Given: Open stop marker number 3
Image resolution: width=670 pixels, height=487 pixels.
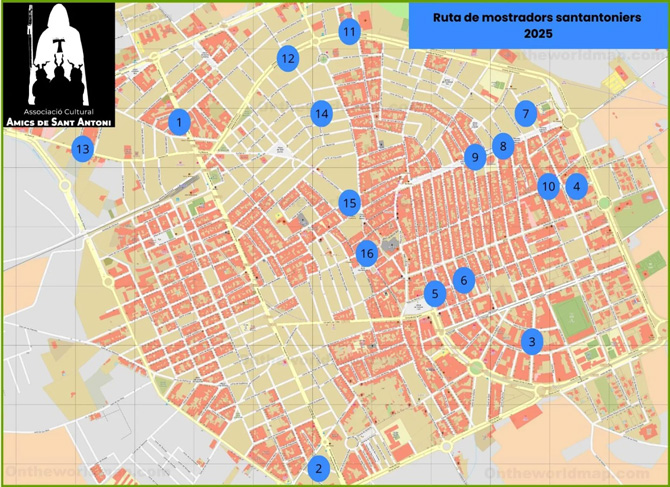Looking at the screenshot, I should (532, 341).
